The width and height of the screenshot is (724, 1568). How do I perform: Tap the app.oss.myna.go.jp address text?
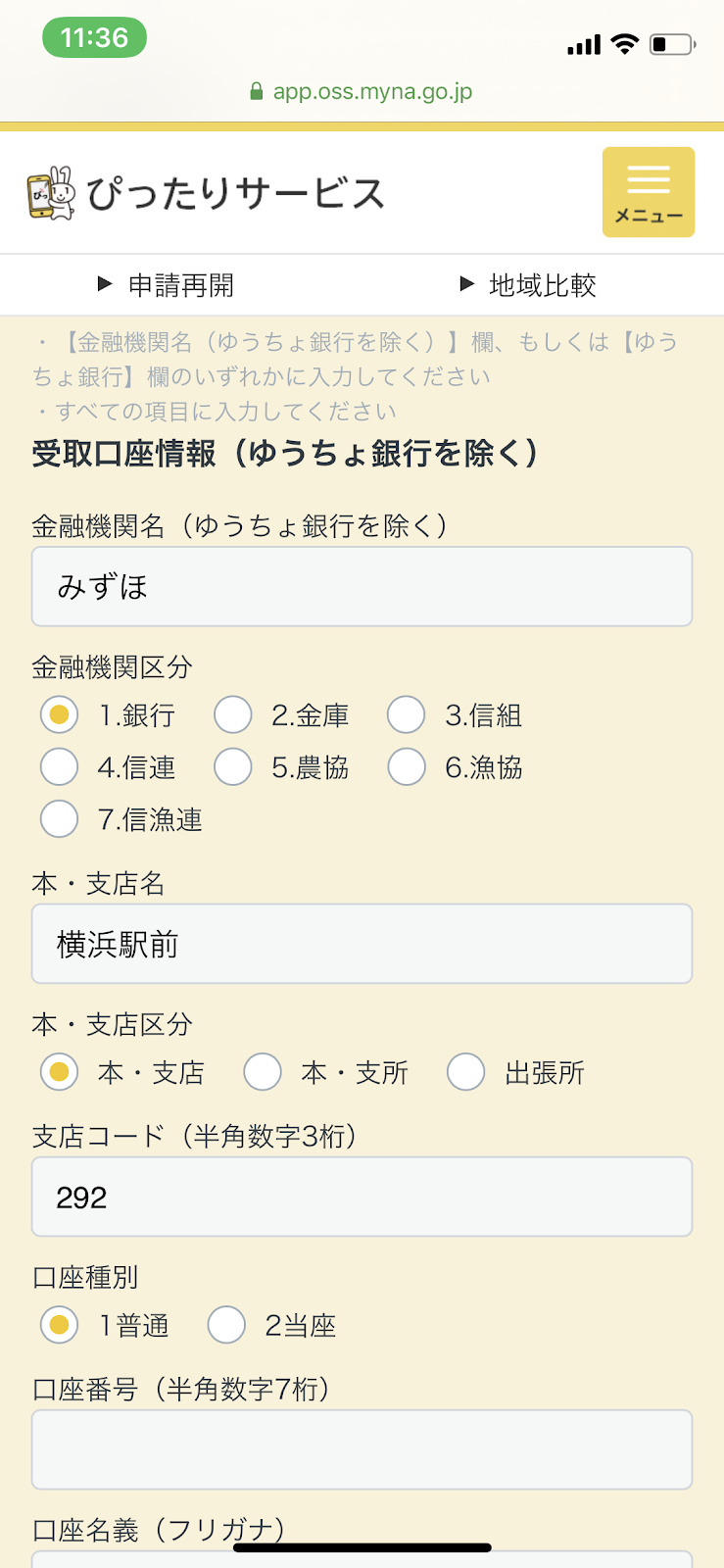pyautogui.click(x=372, y=92)
